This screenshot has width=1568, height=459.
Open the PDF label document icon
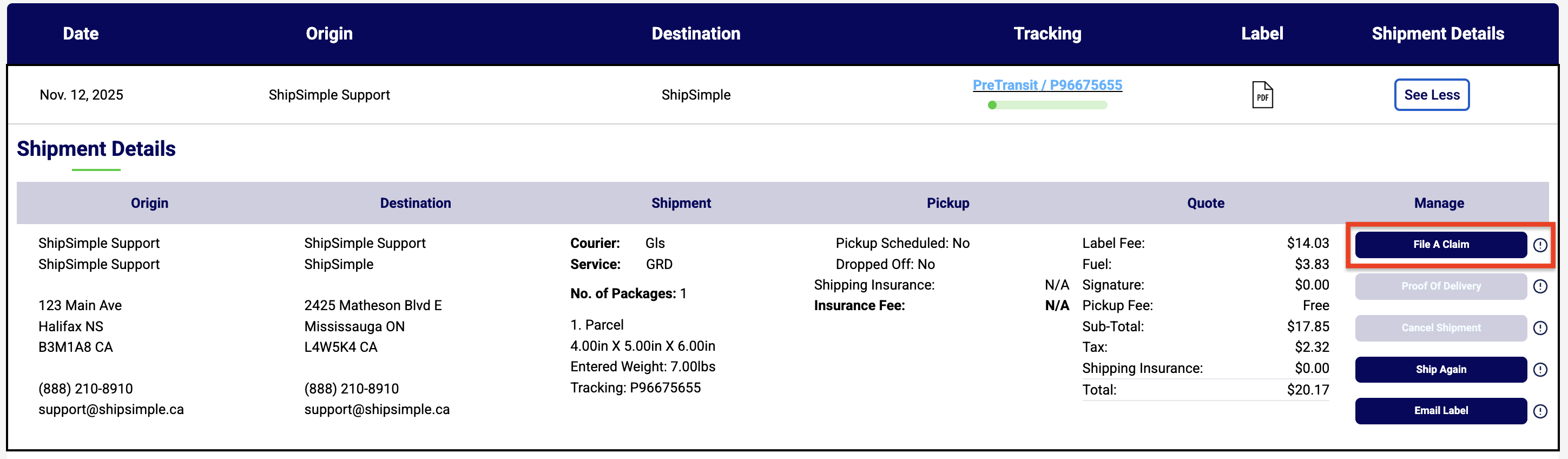(1262, 95)
